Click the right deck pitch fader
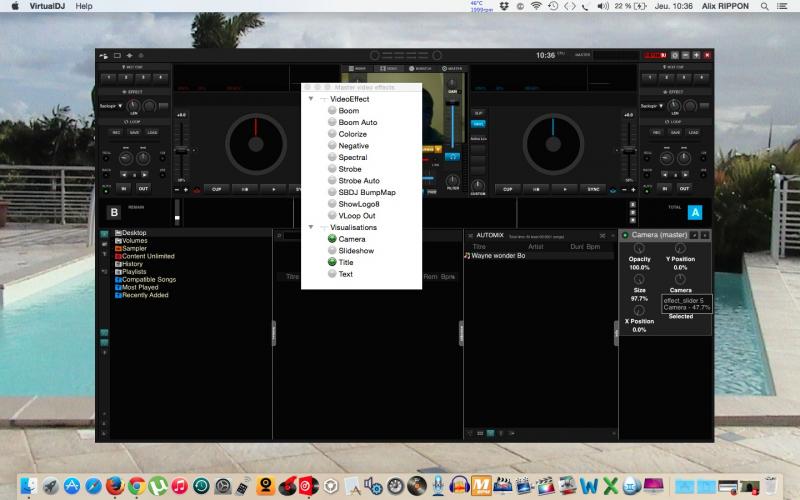 pos(629,150)
